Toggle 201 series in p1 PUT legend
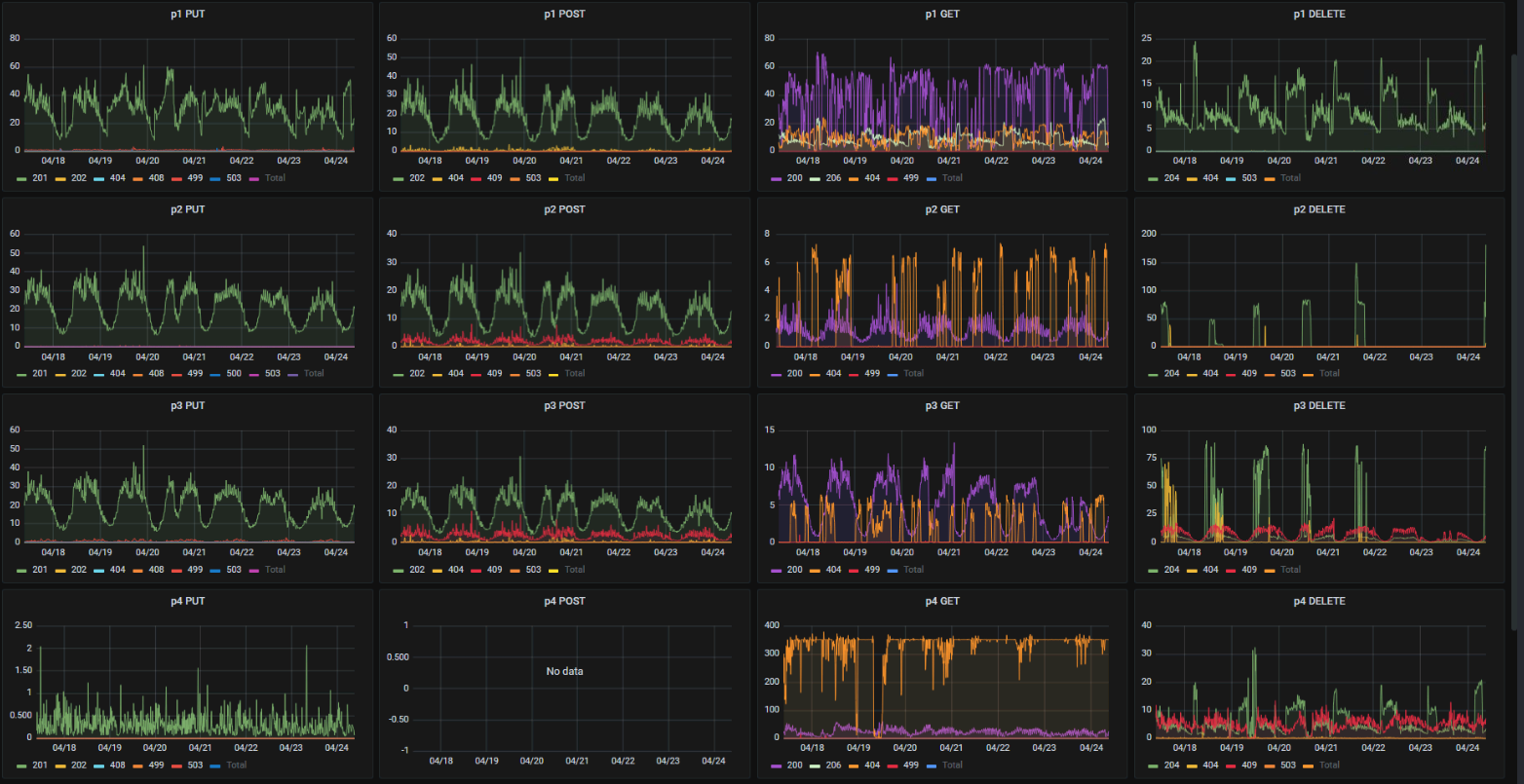The image size is (1524, 784). [40, 178]
